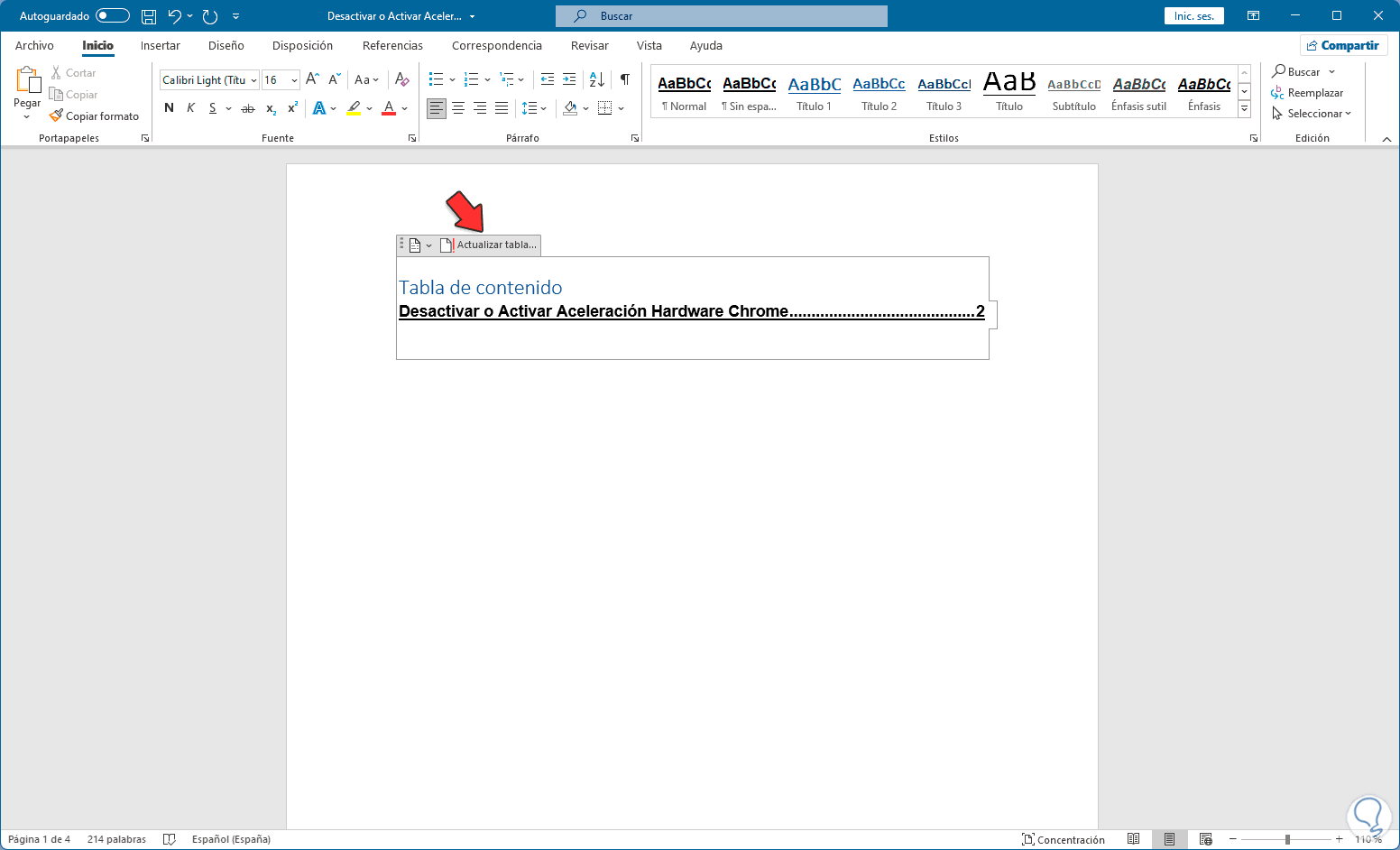The width and height of the screenshot is (1400, 850).
Task: Click the Save icon in title bar
Action: 149,16
